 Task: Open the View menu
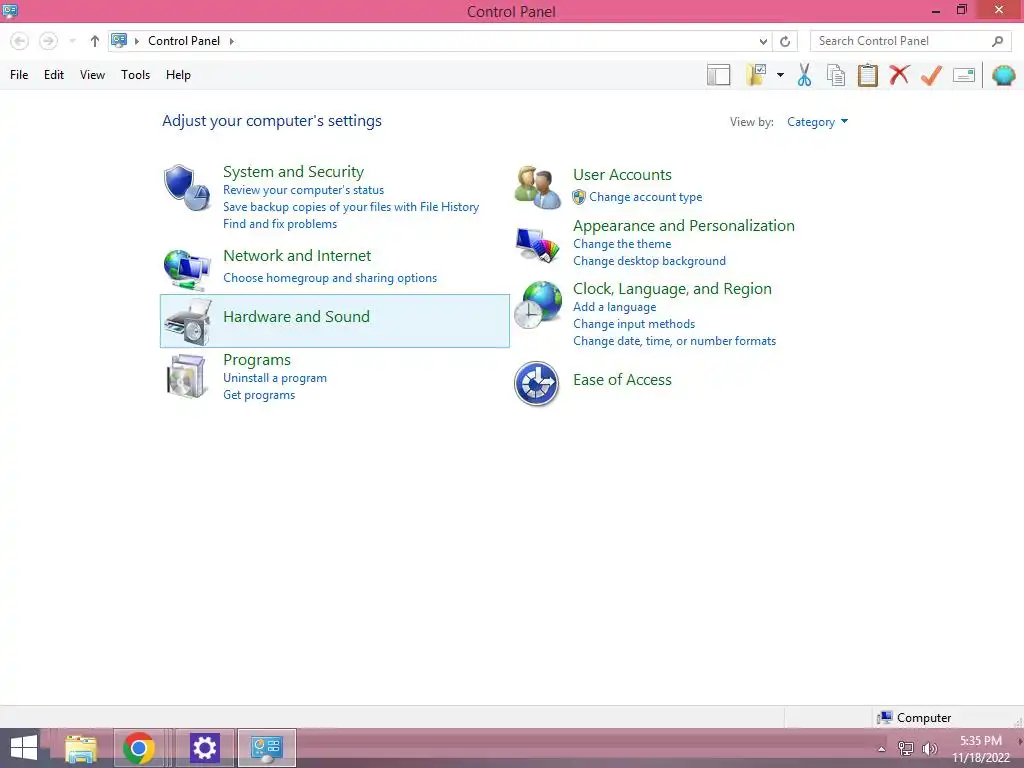click(92, 75)
